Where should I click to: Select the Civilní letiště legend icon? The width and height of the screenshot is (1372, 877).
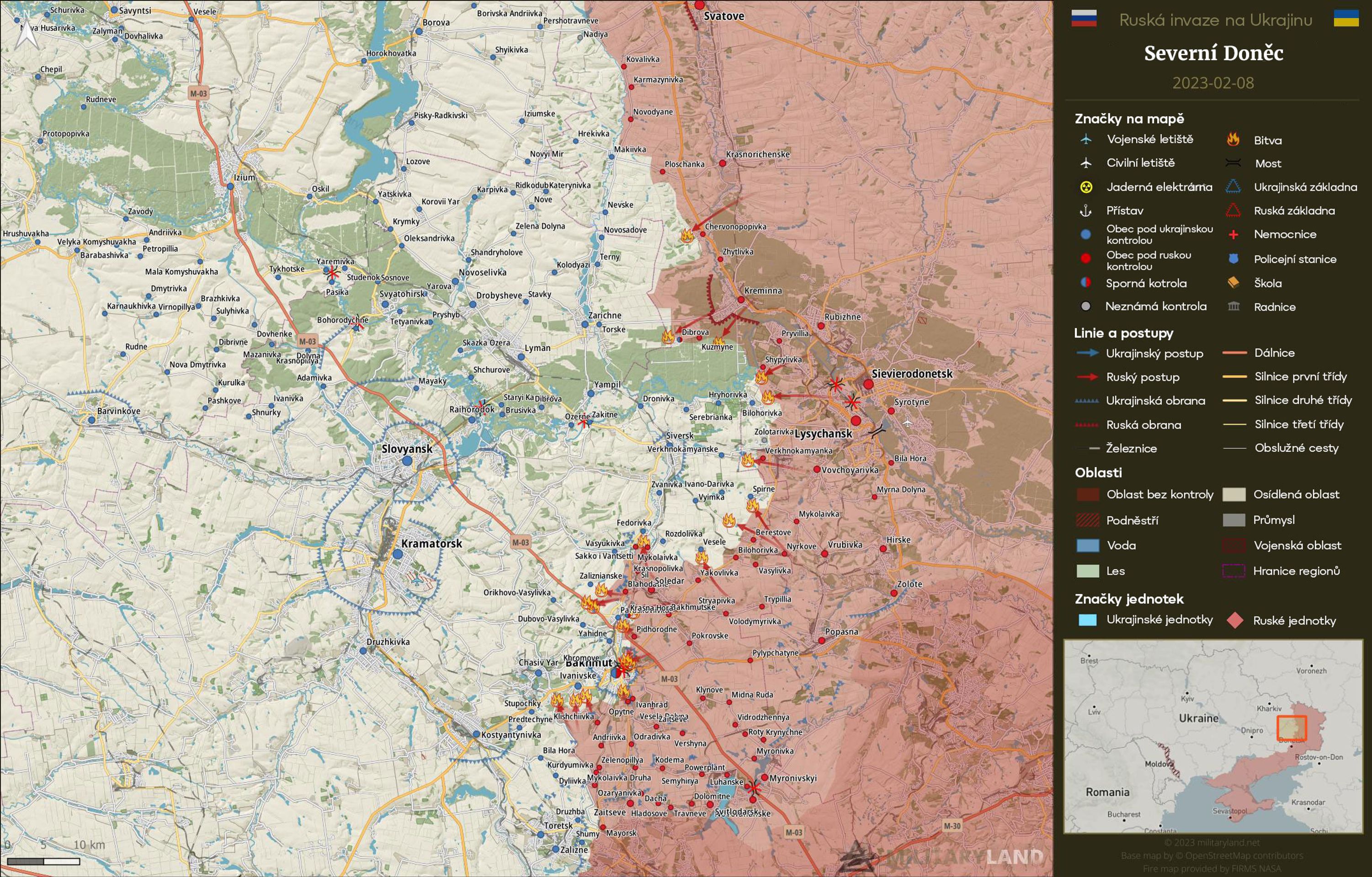click(1086, 163)
